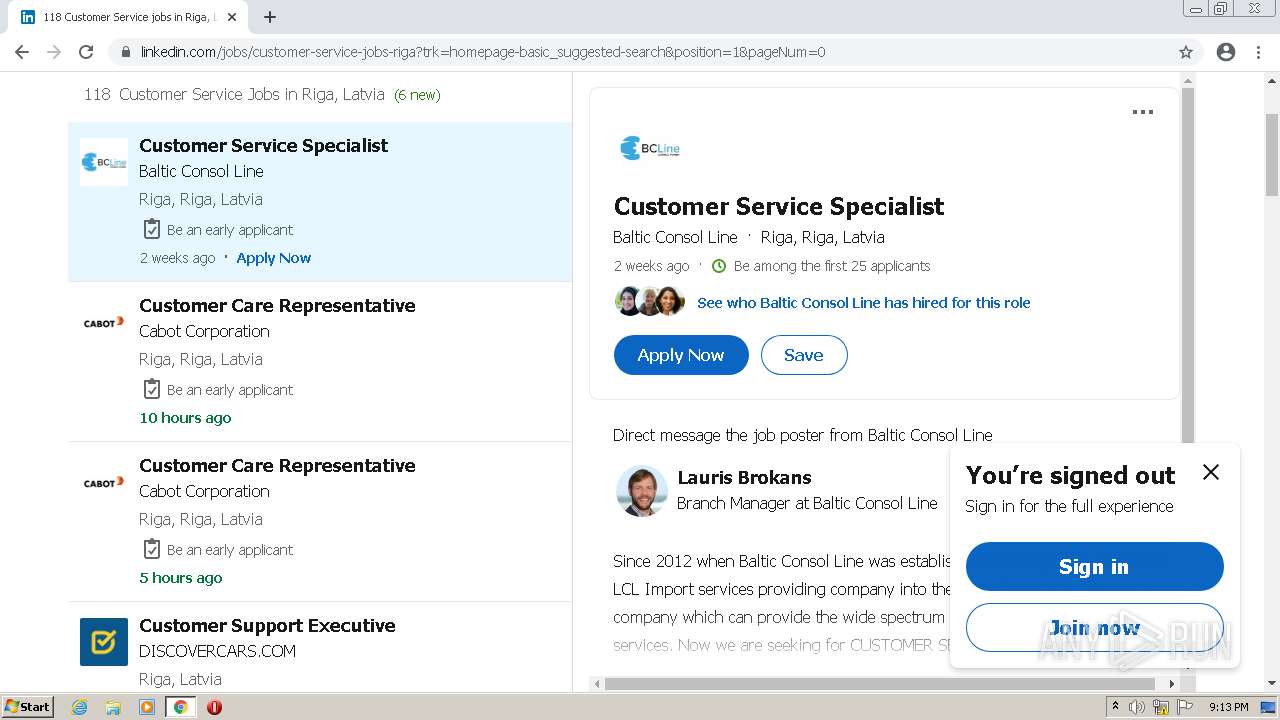Show hidden system tray icons

1114,707
